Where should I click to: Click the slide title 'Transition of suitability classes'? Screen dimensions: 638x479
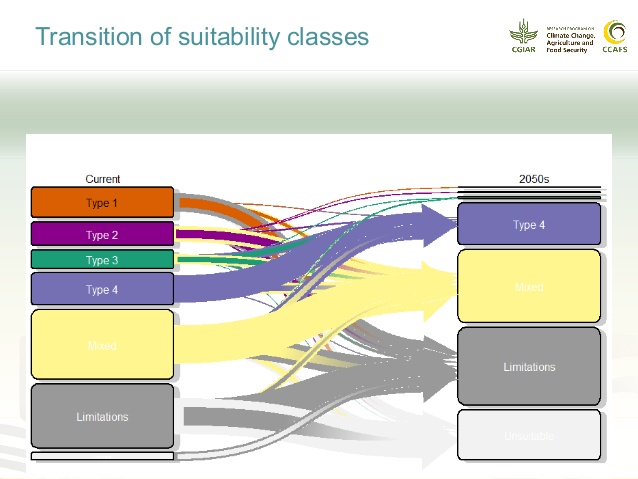tap(202, 37)
